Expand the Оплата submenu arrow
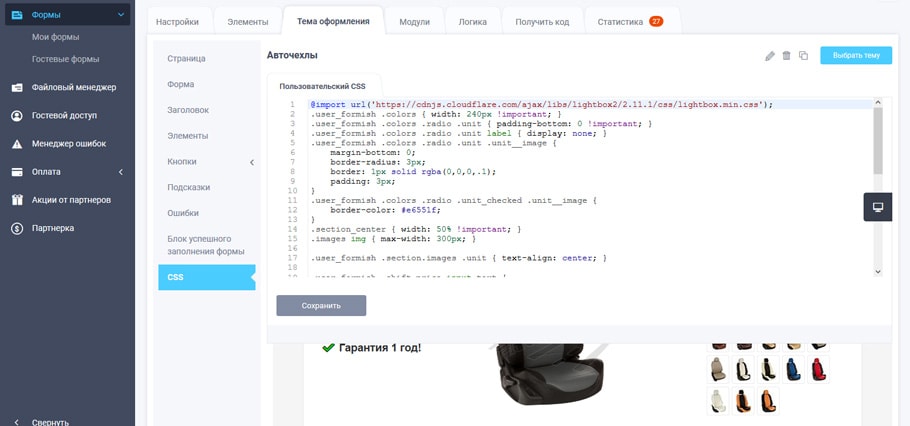910x426 pixels. click(121, 172)
